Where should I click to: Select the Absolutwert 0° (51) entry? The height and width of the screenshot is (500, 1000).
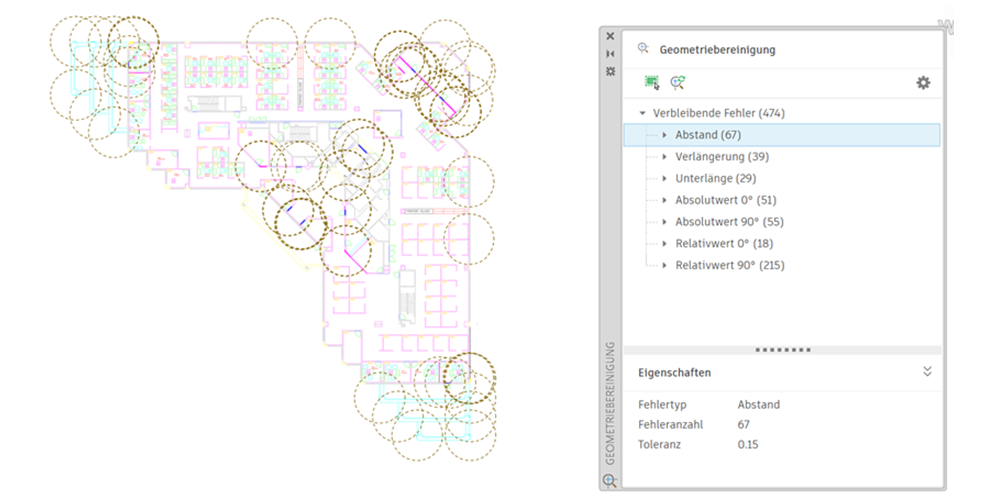tap(725, 200)
